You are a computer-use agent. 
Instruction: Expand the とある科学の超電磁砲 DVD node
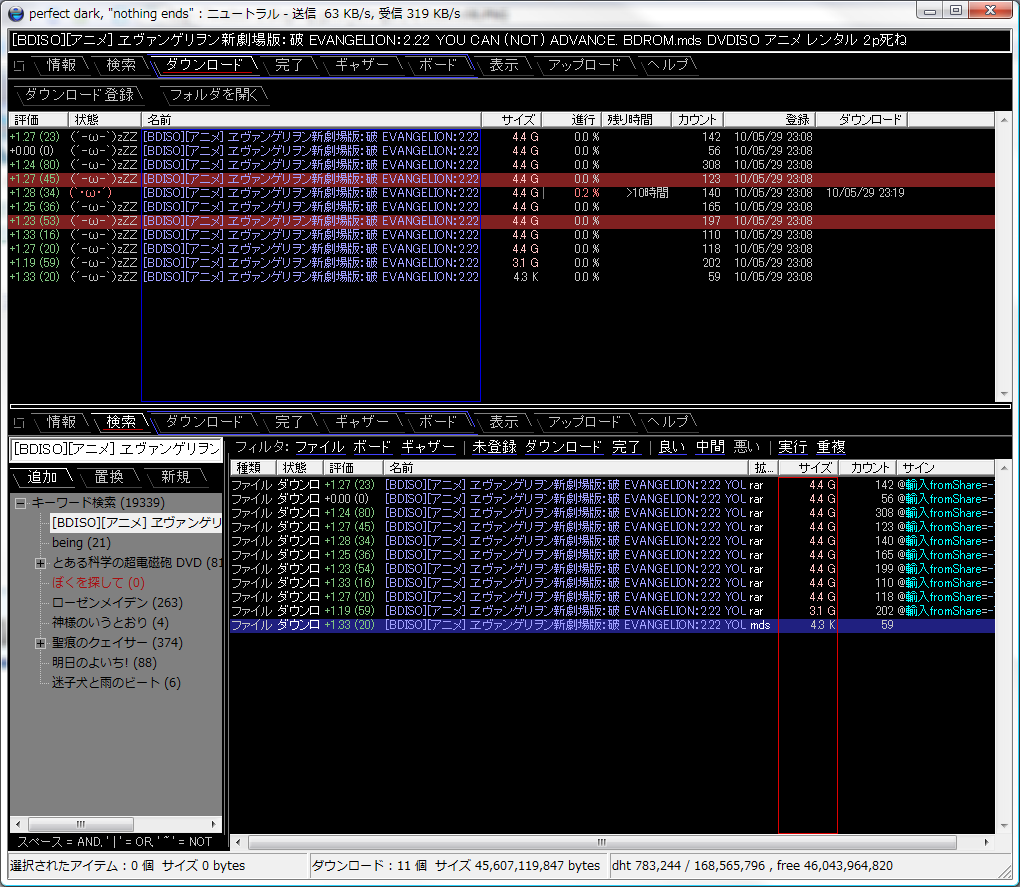pos(40,563)
